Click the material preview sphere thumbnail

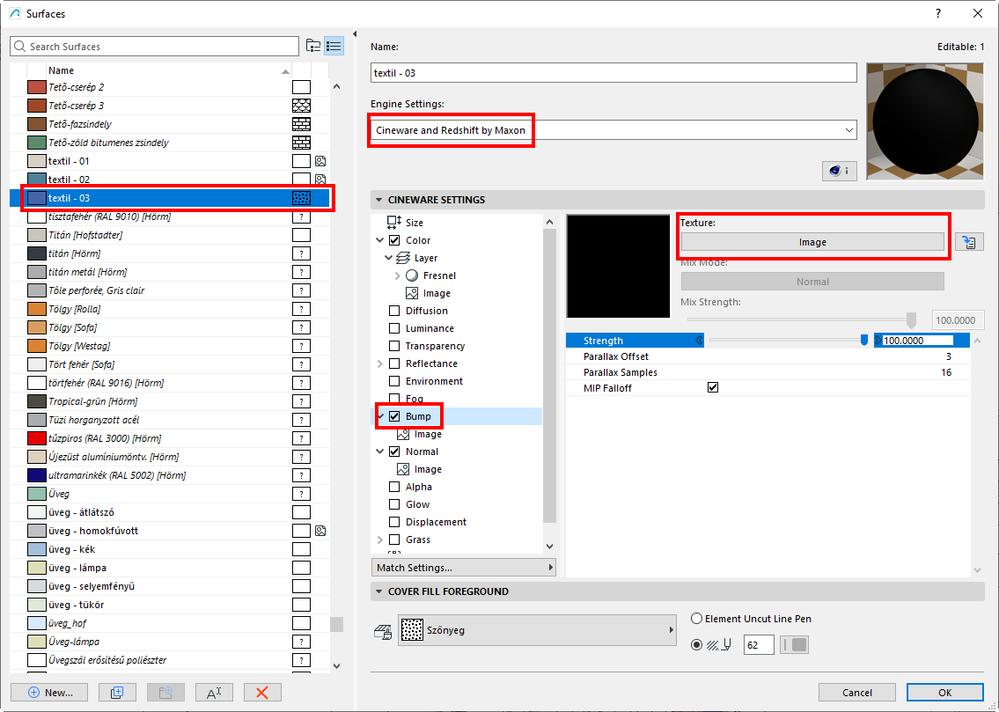(x=924, y=121)
